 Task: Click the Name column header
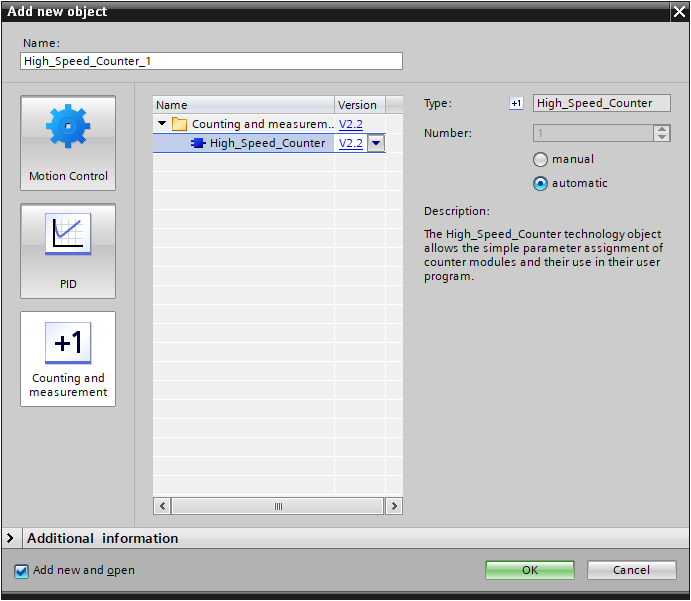pyautogui.click(x=244, y=105)
